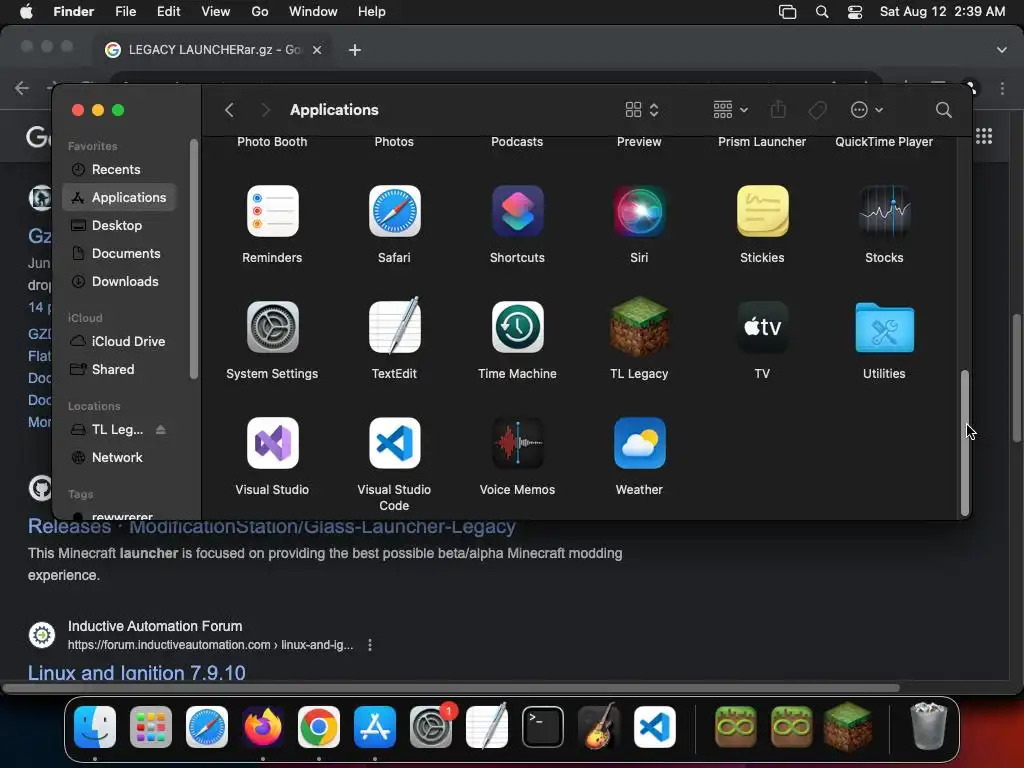The image size is (1024, 768).
Task: Click the Edit Tags toolbar button
Action: point(817,110)
